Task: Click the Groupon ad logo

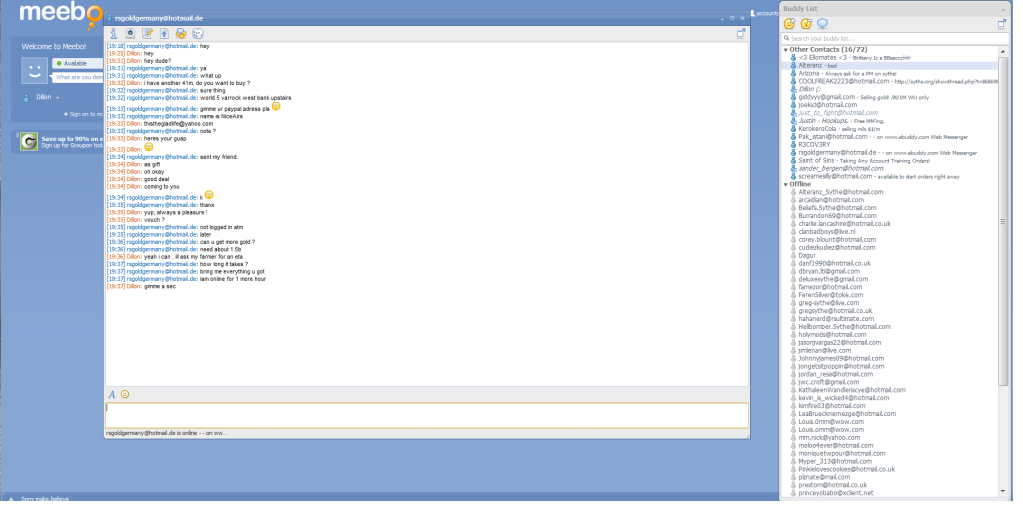Action: (x=29, y=142)
